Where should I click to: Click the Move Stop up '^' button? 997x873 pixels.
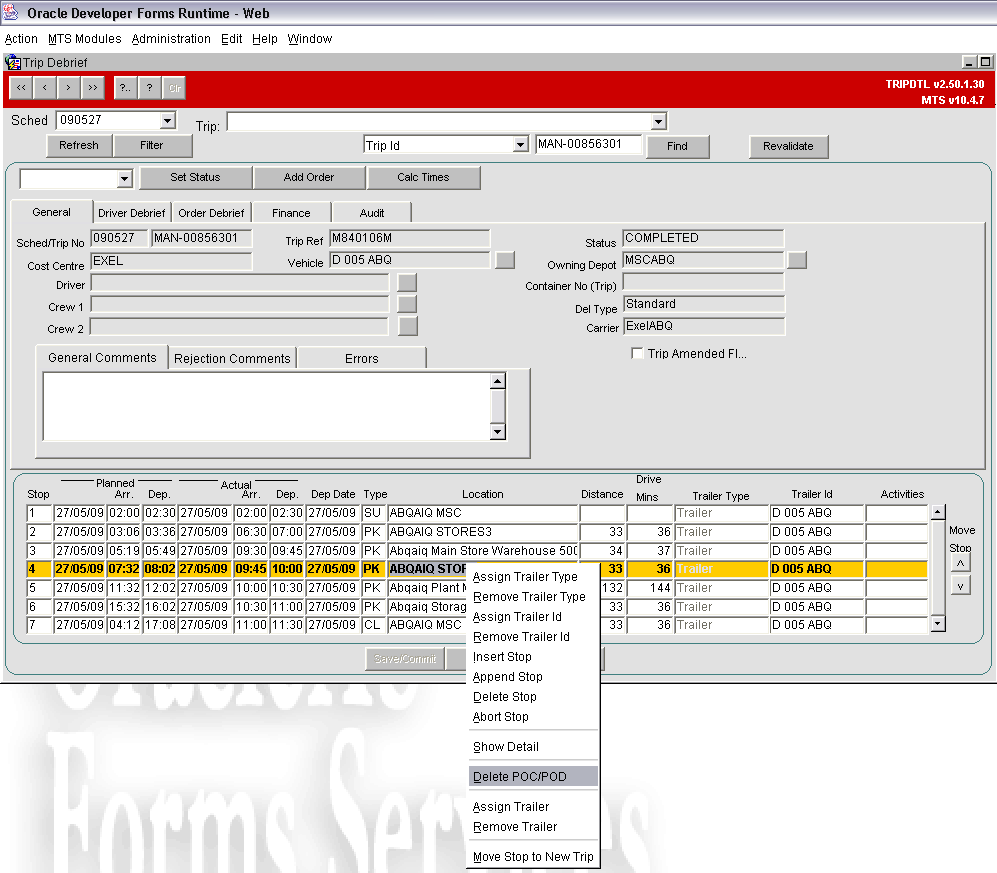(960, 563)
